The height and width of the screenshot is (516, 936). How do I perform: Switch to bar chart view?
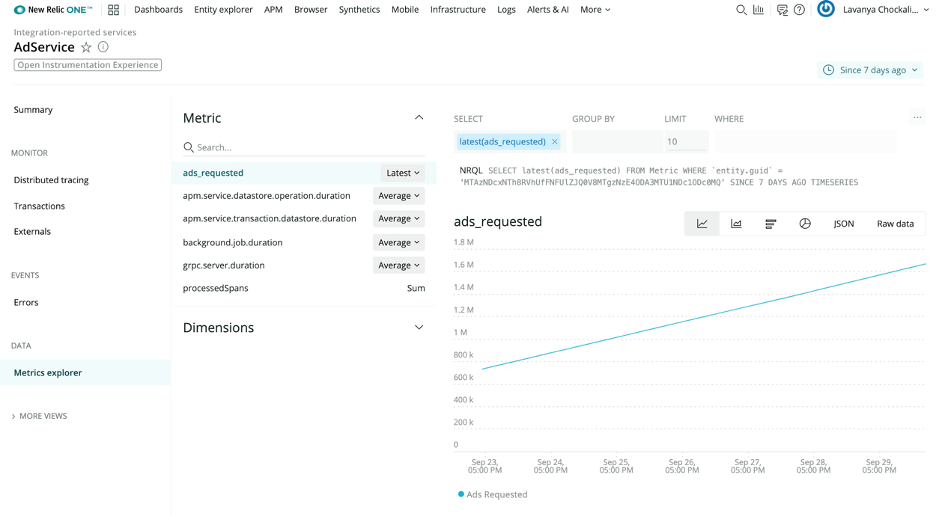click(x=771, y=224)
